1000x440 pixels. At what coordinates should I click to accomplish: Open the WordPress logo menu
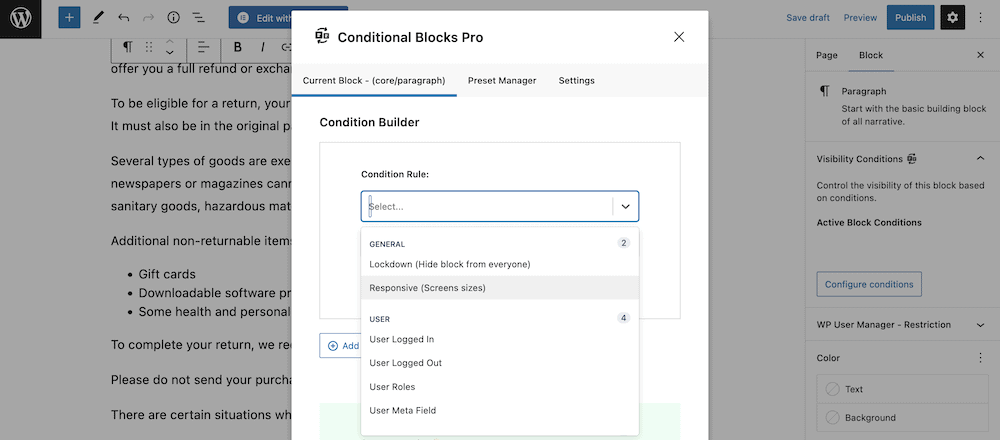[20, 18]
